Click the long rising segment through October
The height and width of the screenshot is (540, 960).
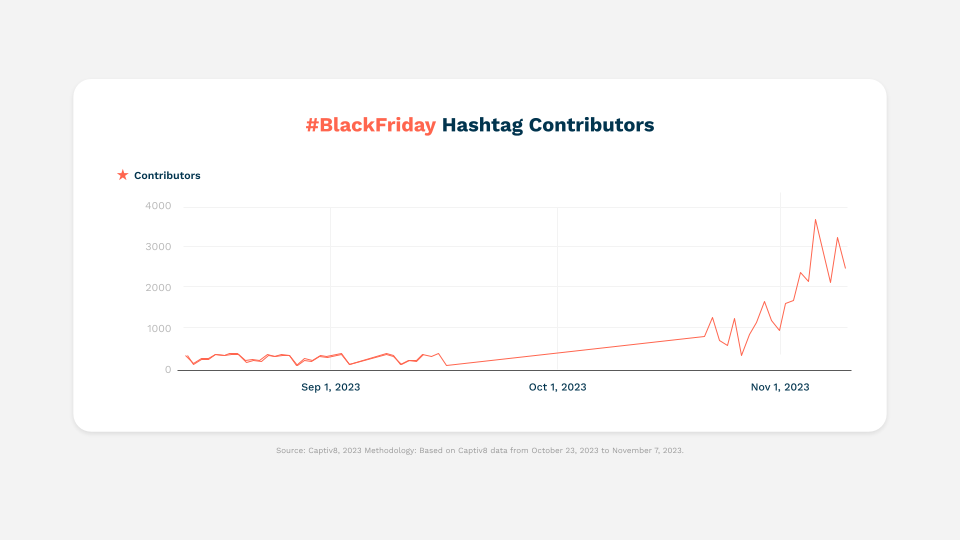[x=576, y=351]
